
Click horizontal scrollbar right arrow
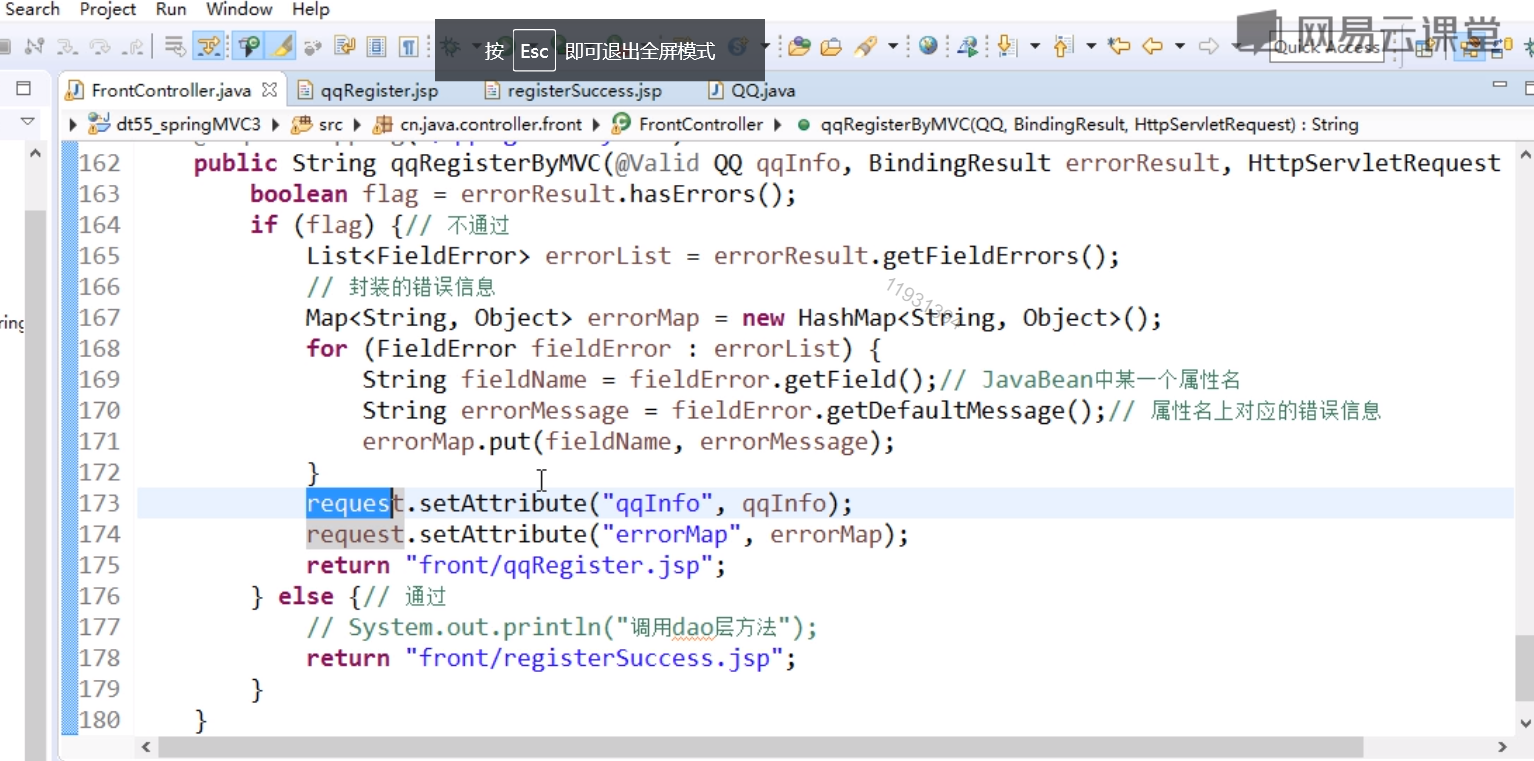pyautogui.click(x=1502, y=747)
